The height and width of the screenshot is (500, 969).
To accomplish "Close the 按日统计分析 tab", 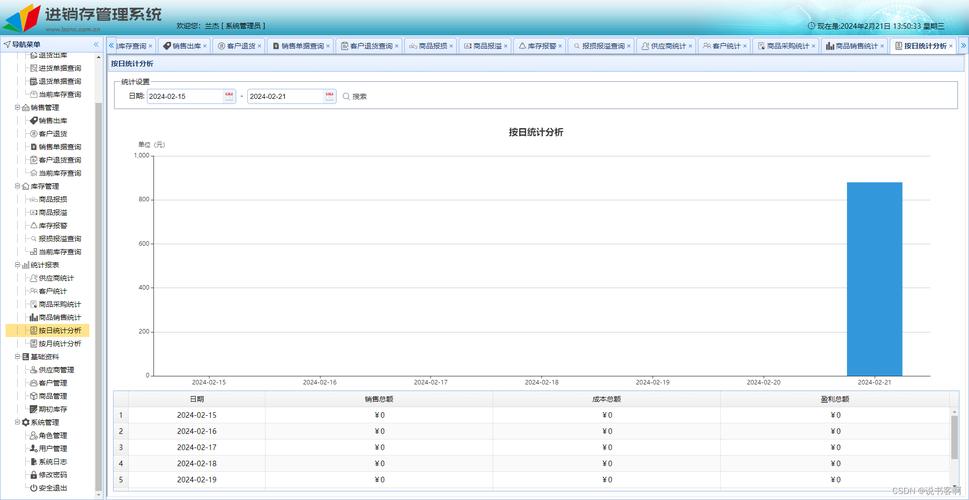I will (x=950, y=46).
